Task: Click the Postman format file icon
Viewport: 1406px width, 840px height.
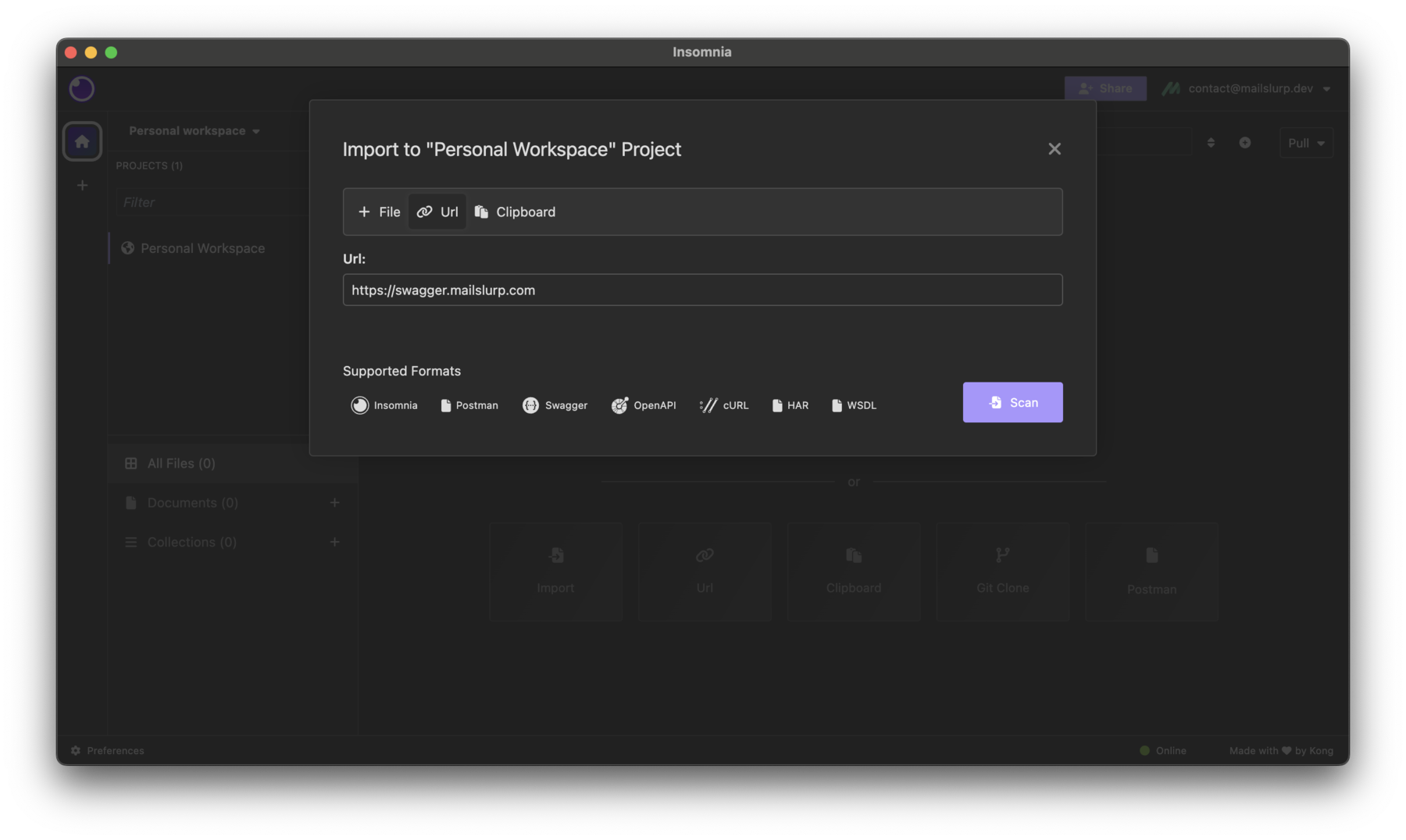Action: coord(445,405)
